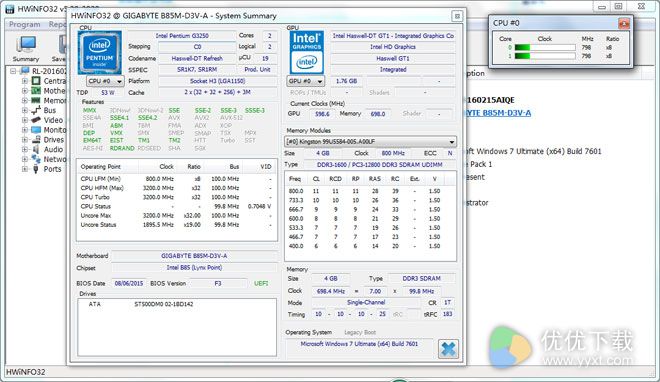Click the Haswell-DT Refresh codename field
Image resolution: width=660 pixels, height=382 pixels.
pyautogui.click(x=197, y=58)
